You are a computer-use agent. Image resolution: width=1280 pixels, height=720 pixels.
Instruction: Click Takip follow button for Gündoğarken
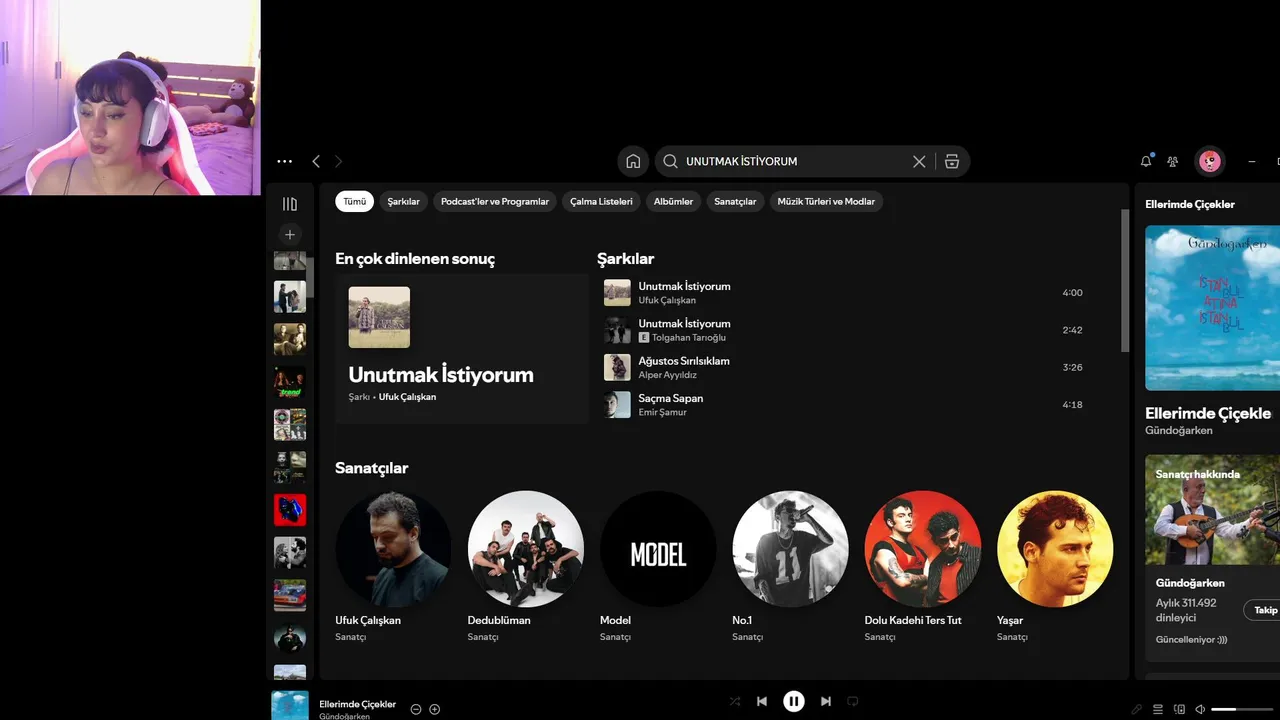(x=1264, y=610)
